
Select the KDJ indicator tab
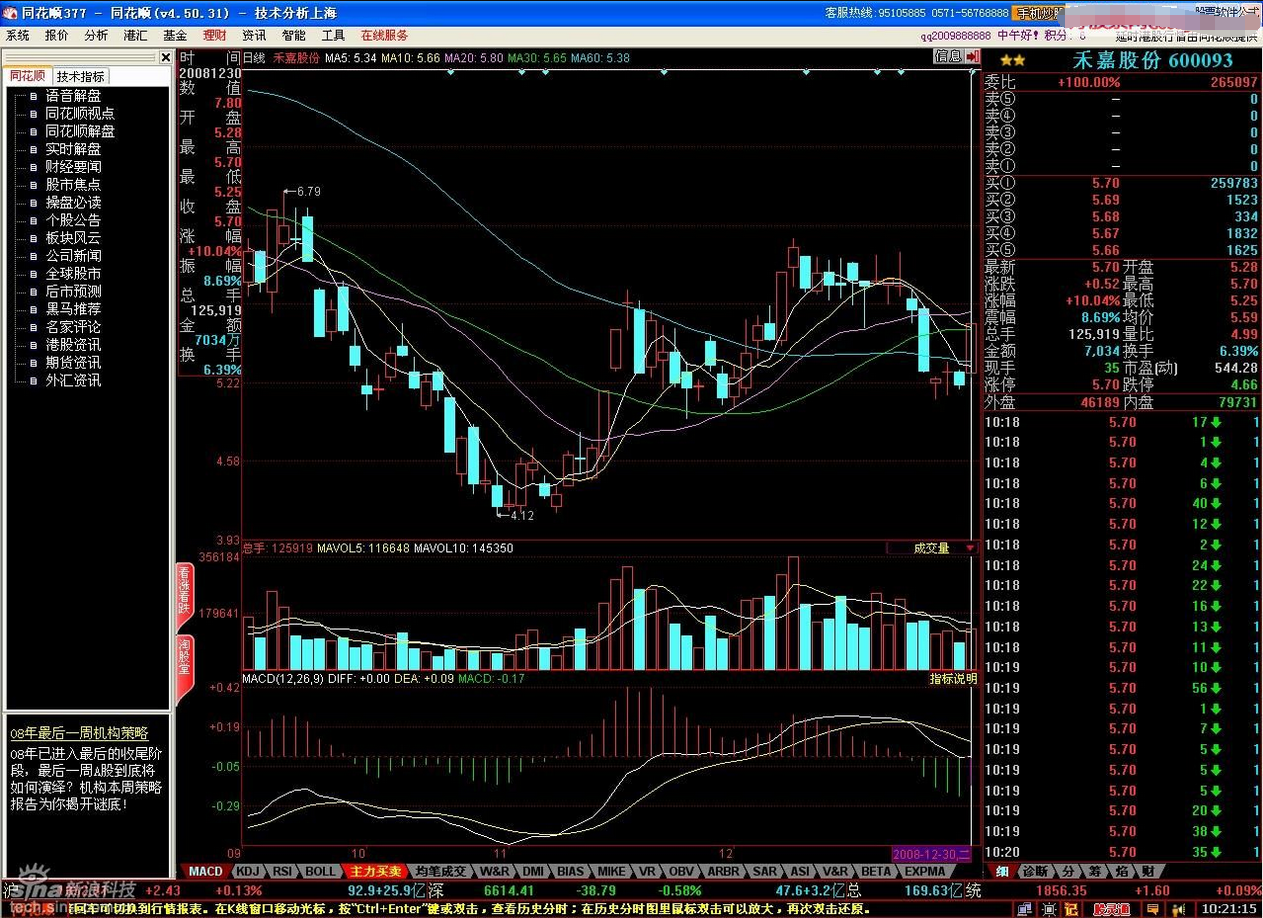tap(248, 871)
